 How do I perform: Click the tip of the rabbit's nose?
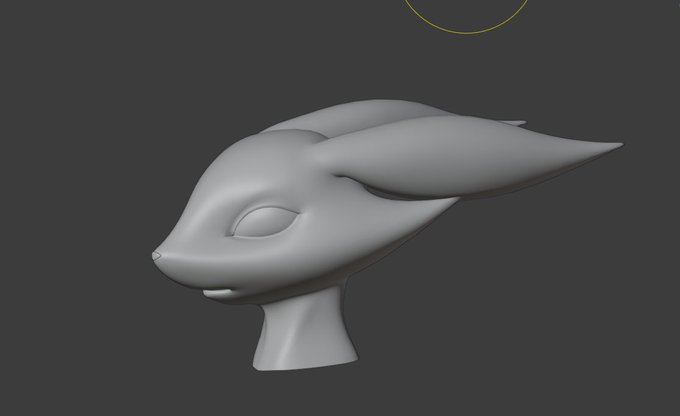coord(157,255)
